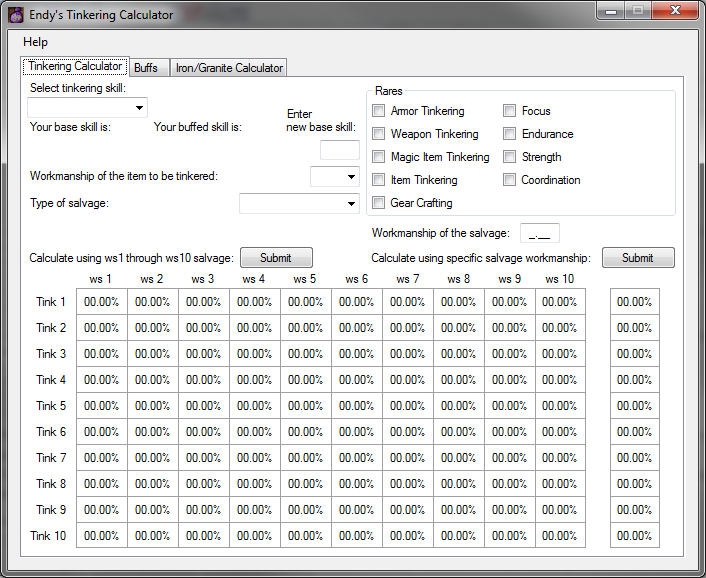This screenshot has height=578, width=706.
Task: Click the salvage workmanship input box
Action: (x=539, y=233)
